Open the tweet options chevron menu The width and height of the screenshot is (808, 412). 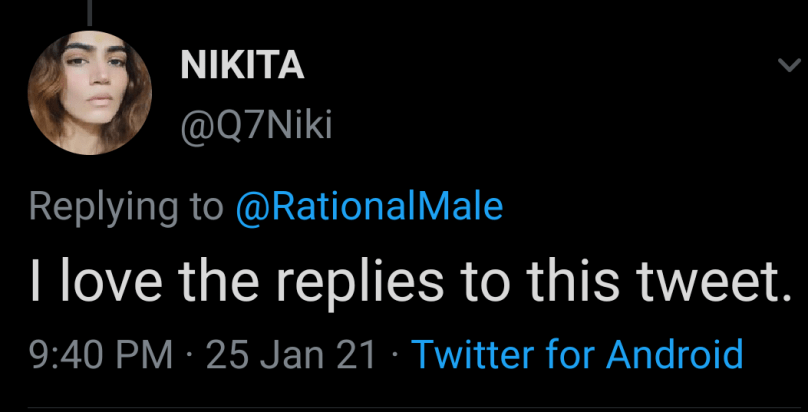pos(789,66)
